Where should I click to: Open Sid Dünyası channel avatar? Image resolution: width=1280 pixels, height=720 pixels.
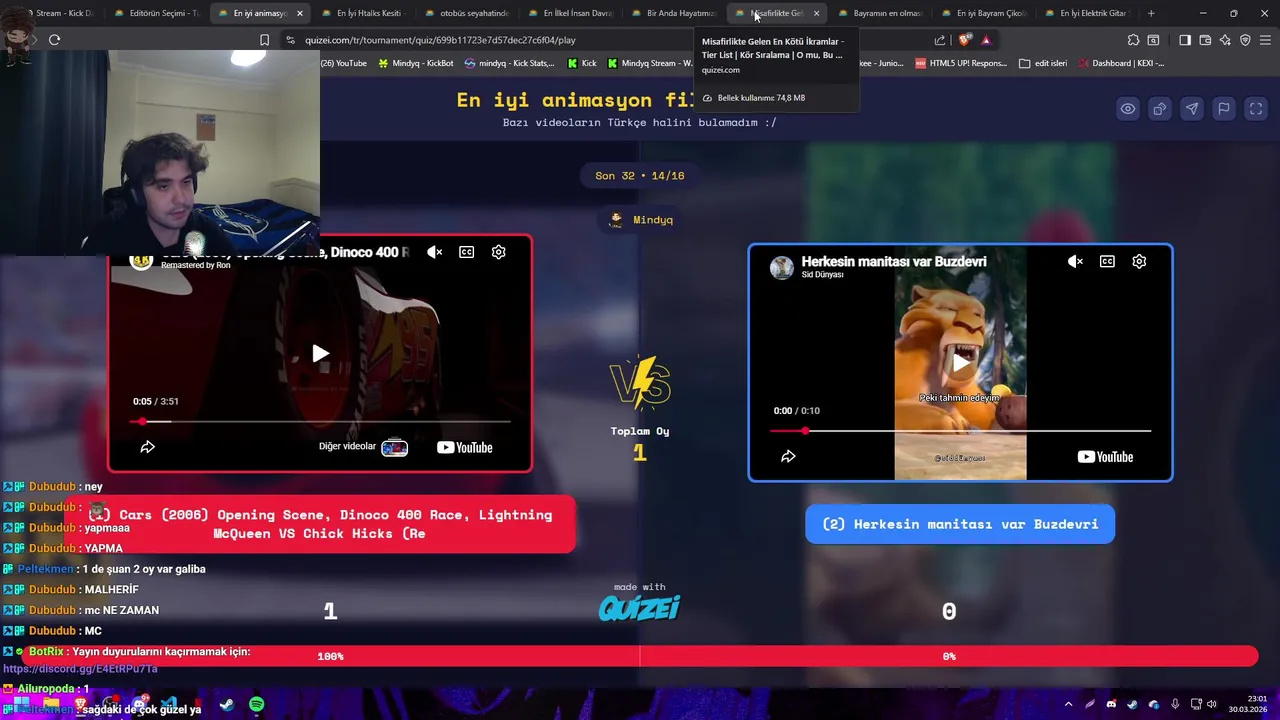(782, 267)
